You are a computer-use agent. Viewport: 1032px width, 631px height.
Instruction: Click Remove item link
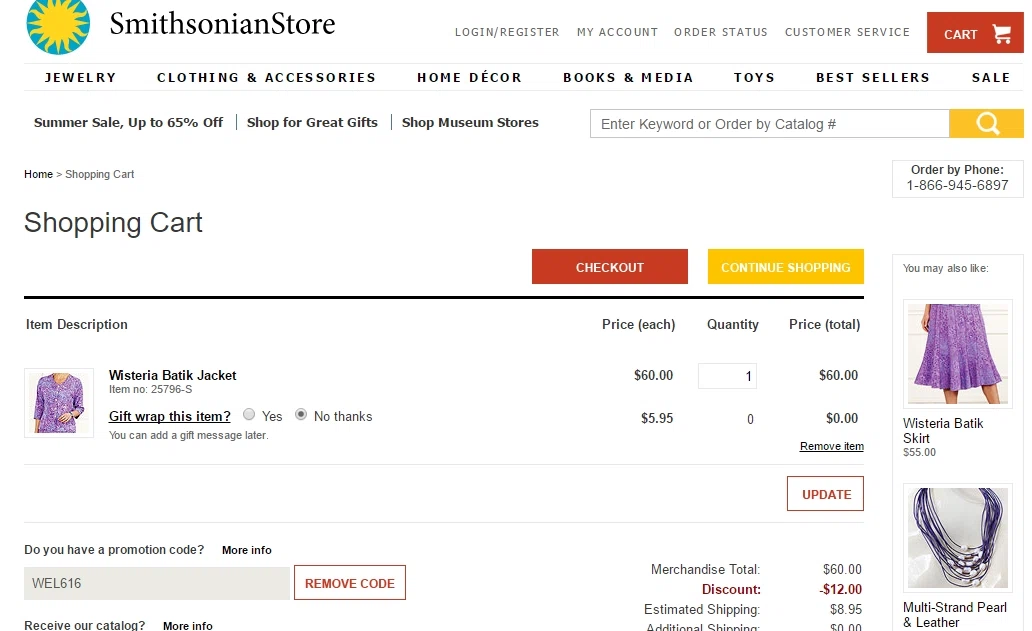(x=831, y=446)
